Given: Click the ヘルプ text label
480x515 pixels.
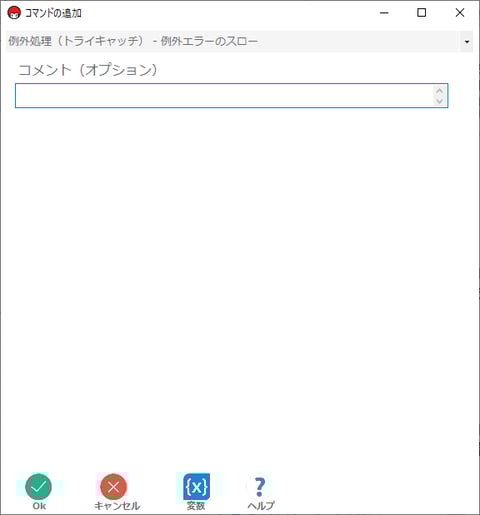Looking at the screenshot, I should tap(261, 506).
